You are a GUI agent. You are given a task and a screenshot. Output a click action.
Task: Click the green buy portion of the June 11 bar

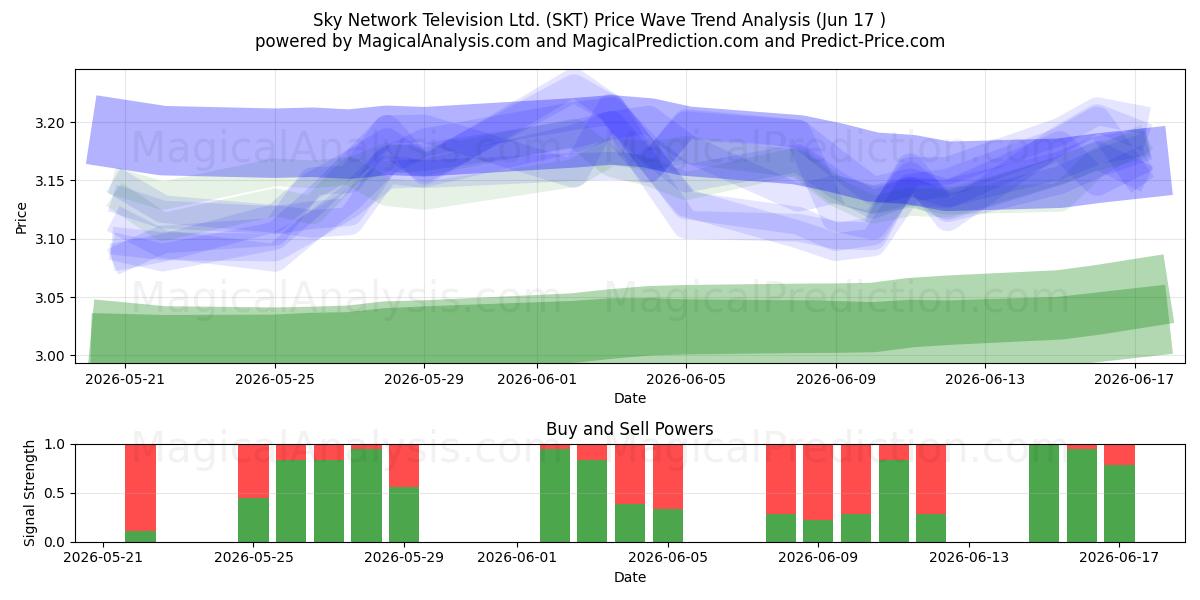point(894,501)
